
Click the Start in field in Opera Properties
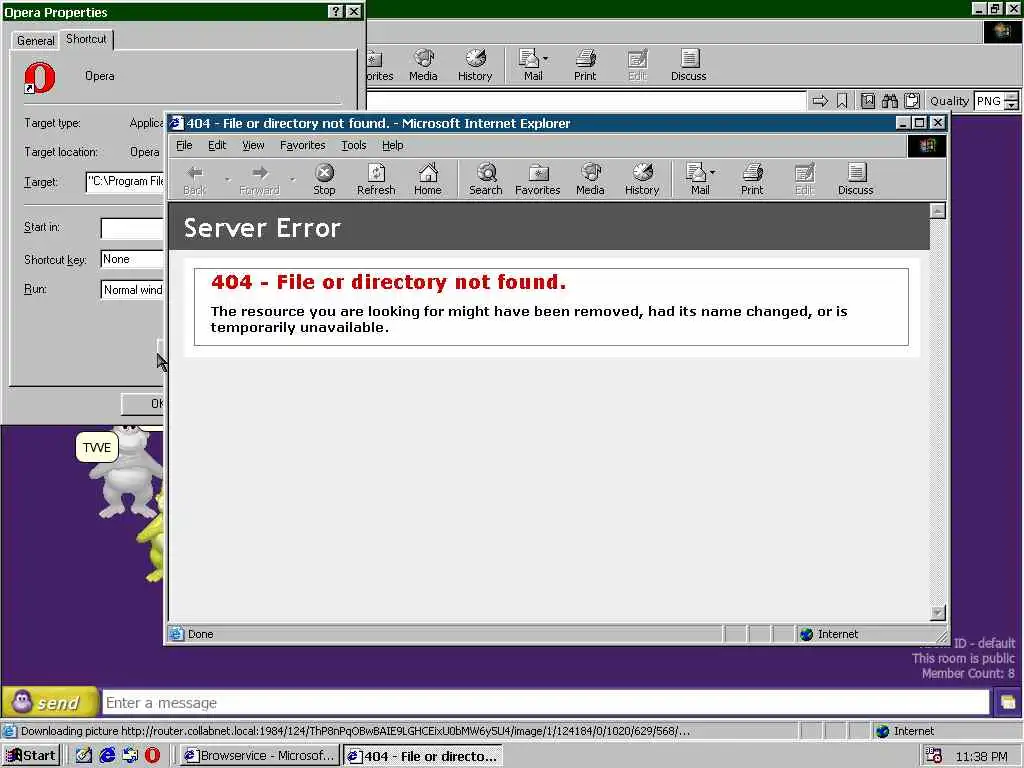132,228
